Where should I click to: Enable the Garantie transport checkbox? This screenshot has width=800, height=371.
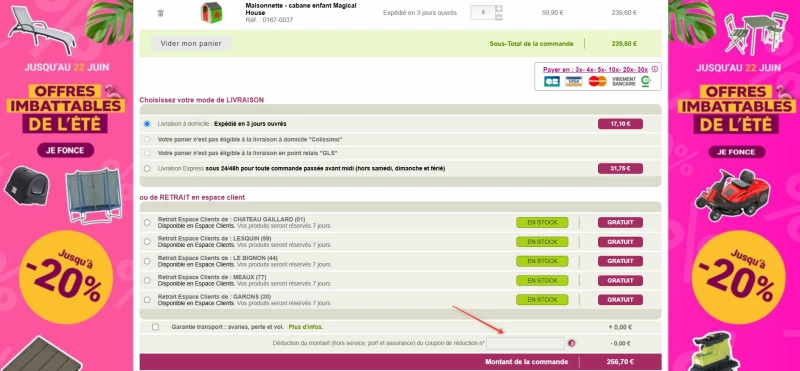click(x=156, y=327)
